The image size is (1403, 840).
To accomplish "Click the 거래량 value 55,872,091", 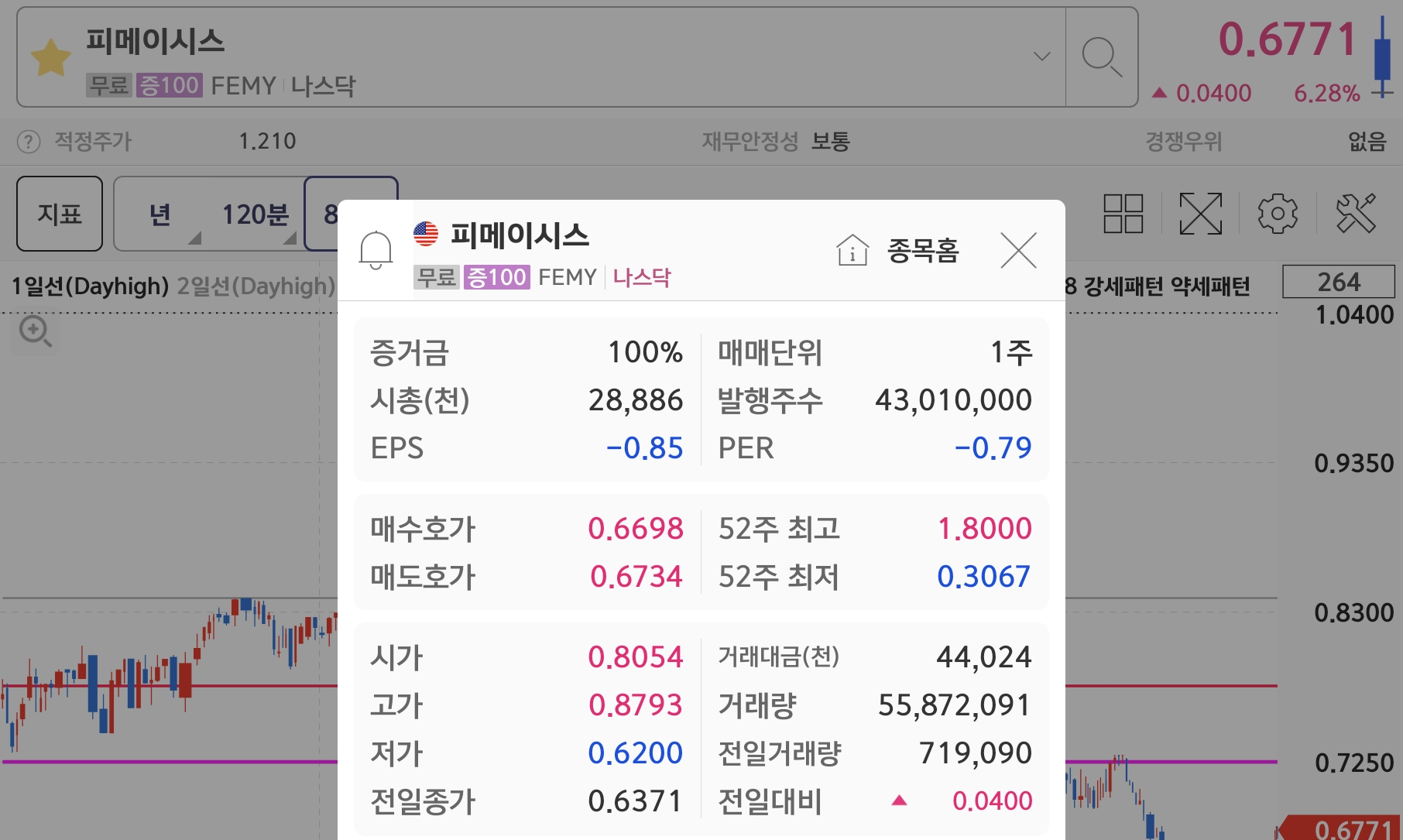I will coord(955,705).
